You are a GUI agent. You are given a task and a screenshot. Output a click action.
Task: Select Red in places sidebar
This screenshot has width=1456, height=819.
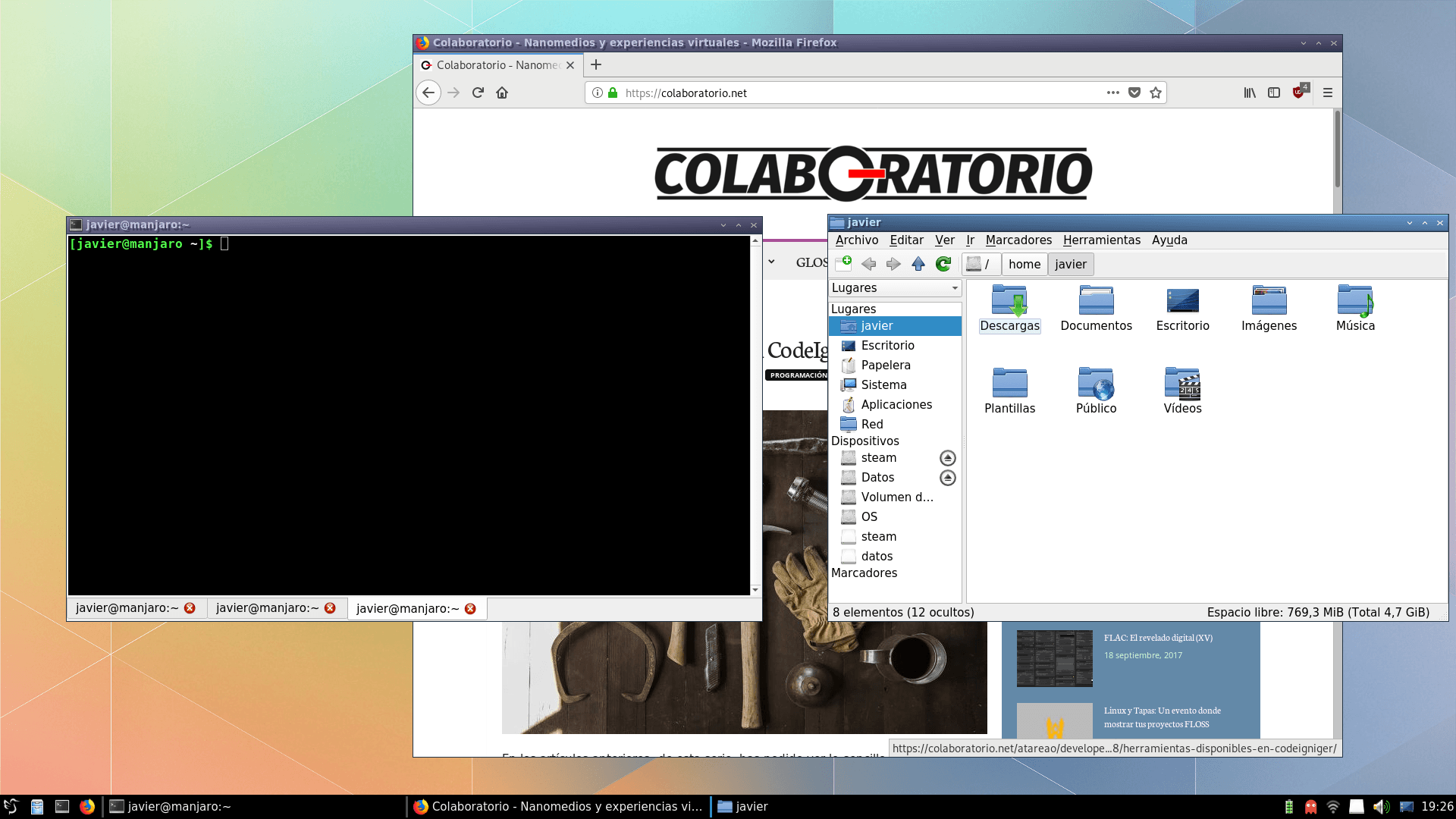click(x=895, y=425)
